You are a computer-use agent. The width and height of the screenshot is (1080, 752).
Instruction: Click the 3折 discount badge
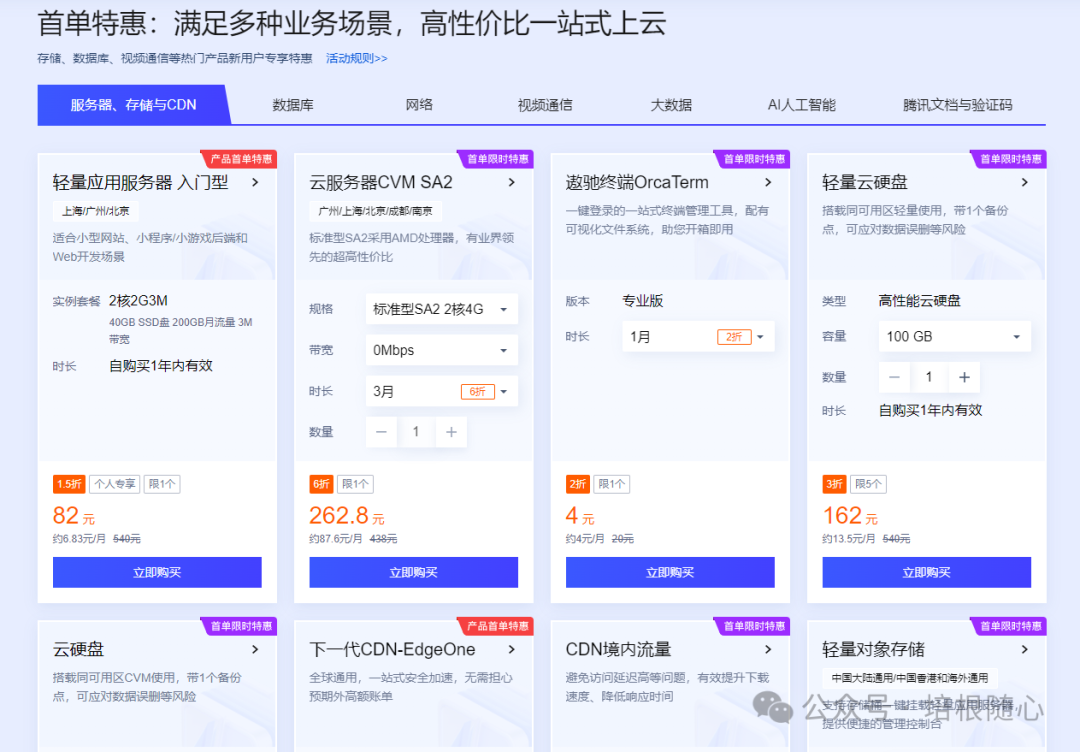[x=835, y=484]
